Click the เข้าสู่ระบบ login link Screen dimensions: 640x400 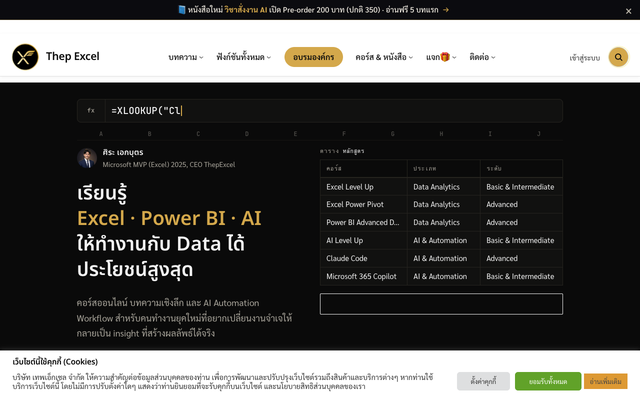584,58
